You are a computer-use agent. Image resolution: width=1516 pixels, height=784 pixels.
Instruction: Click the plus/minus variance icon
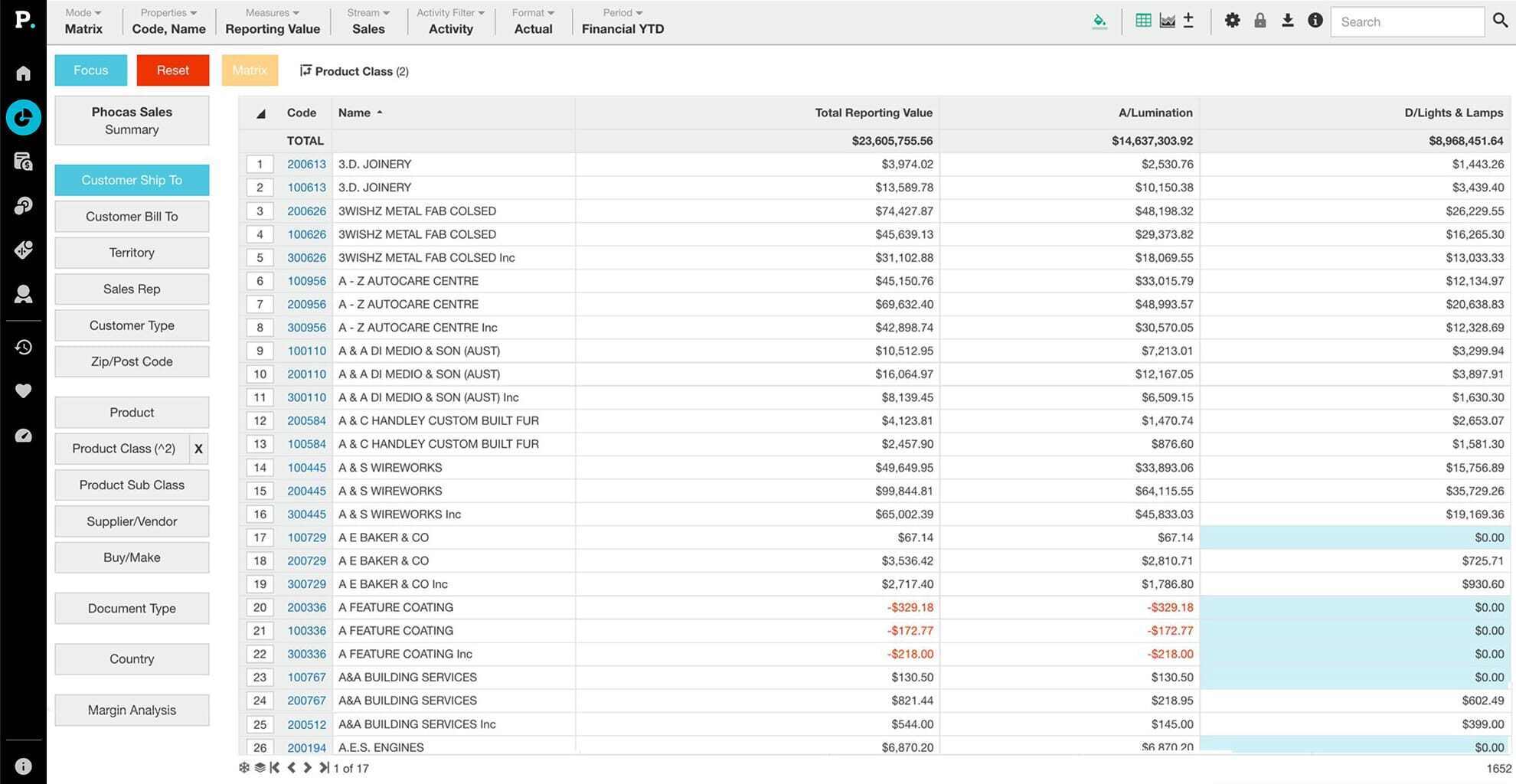point(1188,21)
